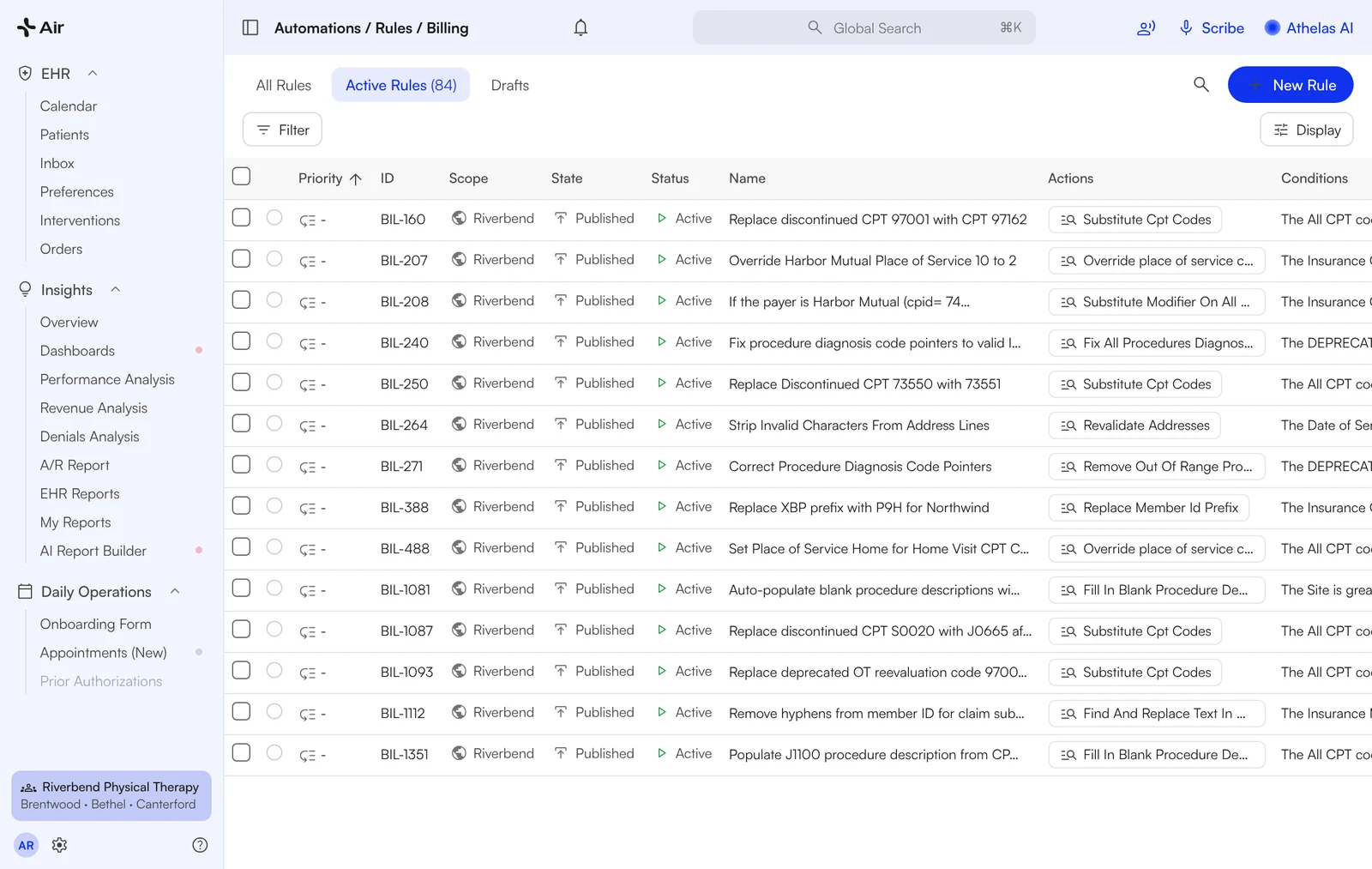1372x869 pixels.
Task: Open Replace Member Id Prefix action
Action: click(x=1149, y=508)
